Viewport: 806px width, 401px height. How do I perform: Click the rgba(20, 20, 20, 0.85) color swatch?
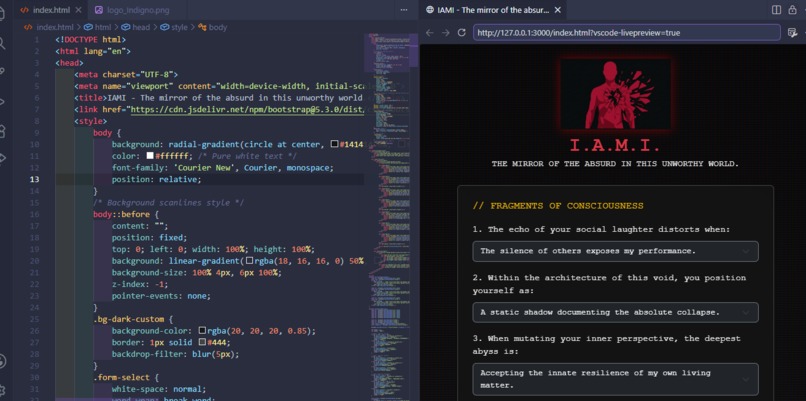pos(202,331)
